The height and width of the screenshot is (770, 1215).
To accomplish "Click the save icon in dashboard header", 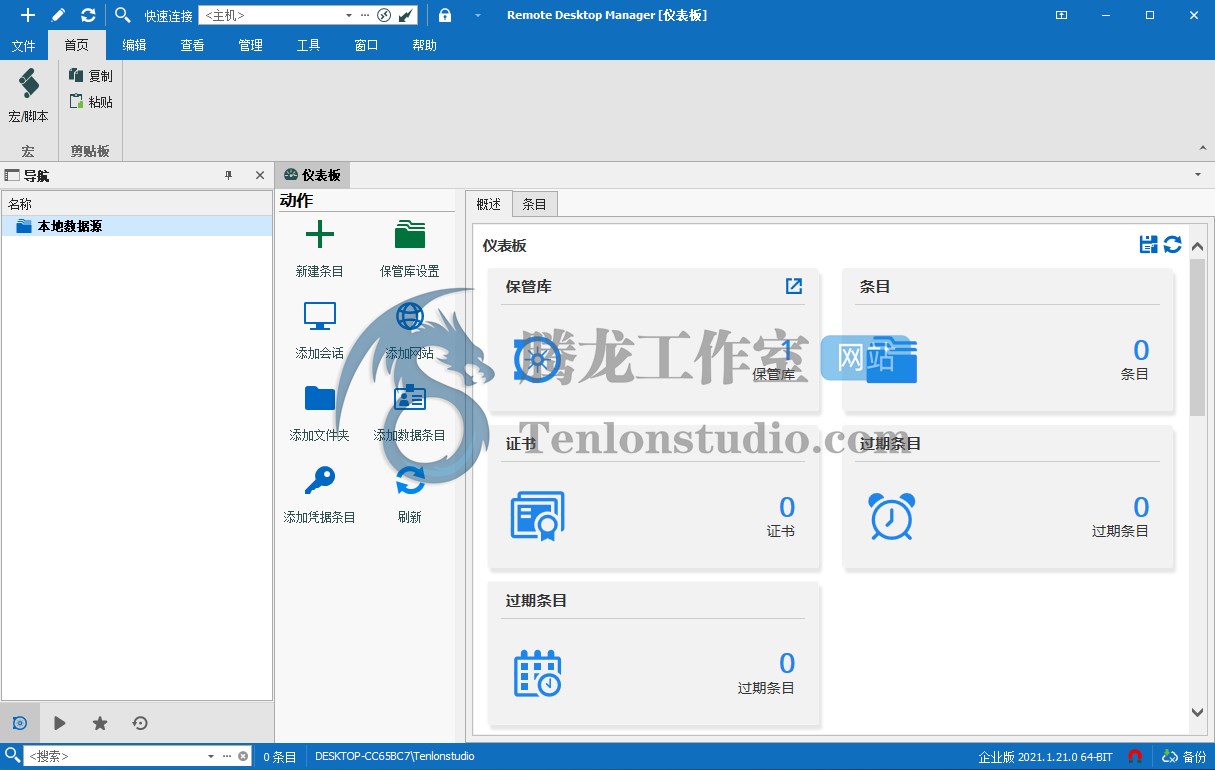I will (x=1149, y=244).
